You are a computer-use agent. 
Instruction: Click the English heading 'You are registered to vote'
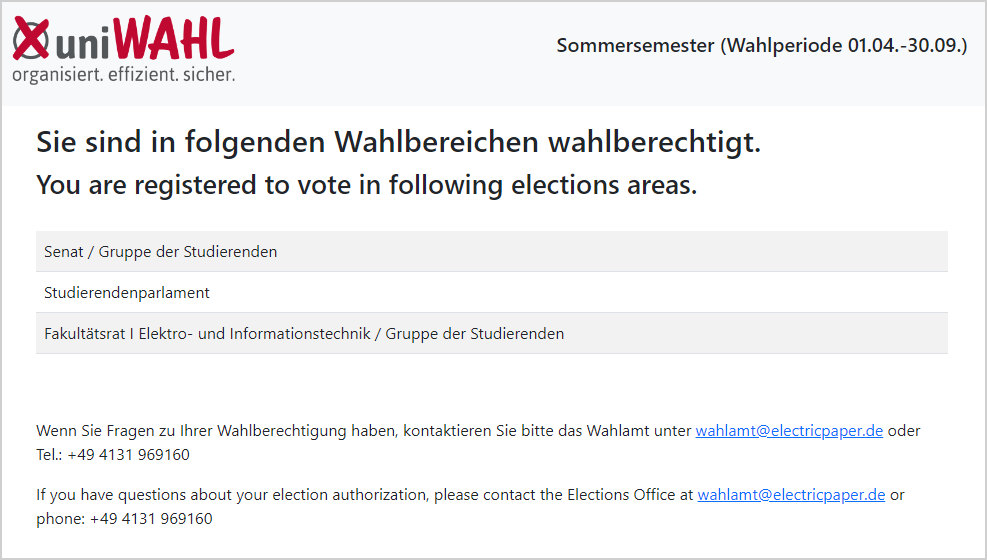point(366,186)
